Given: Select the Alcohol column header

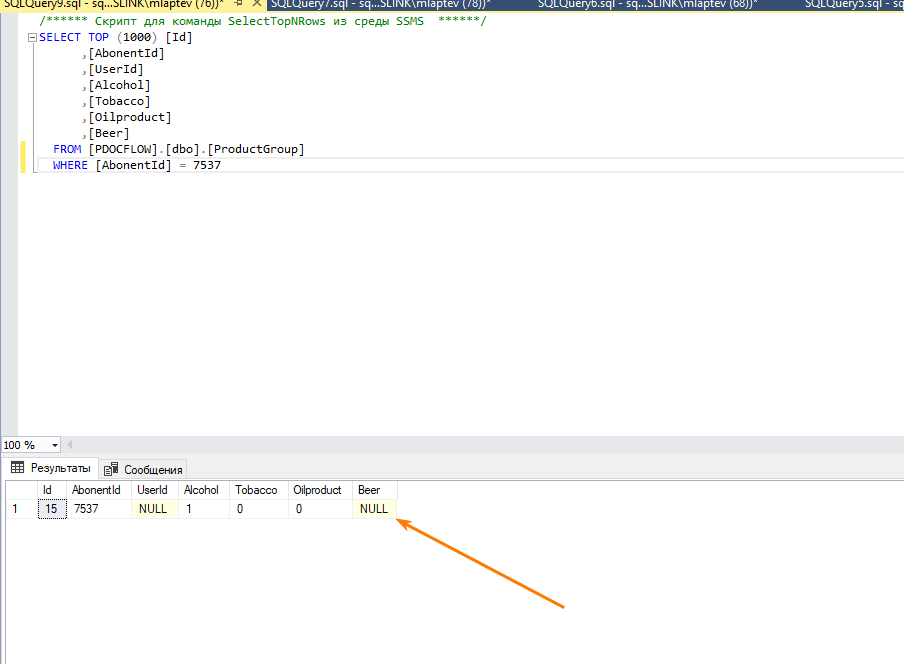Looking at the screenshot, I should click(204, 490).
